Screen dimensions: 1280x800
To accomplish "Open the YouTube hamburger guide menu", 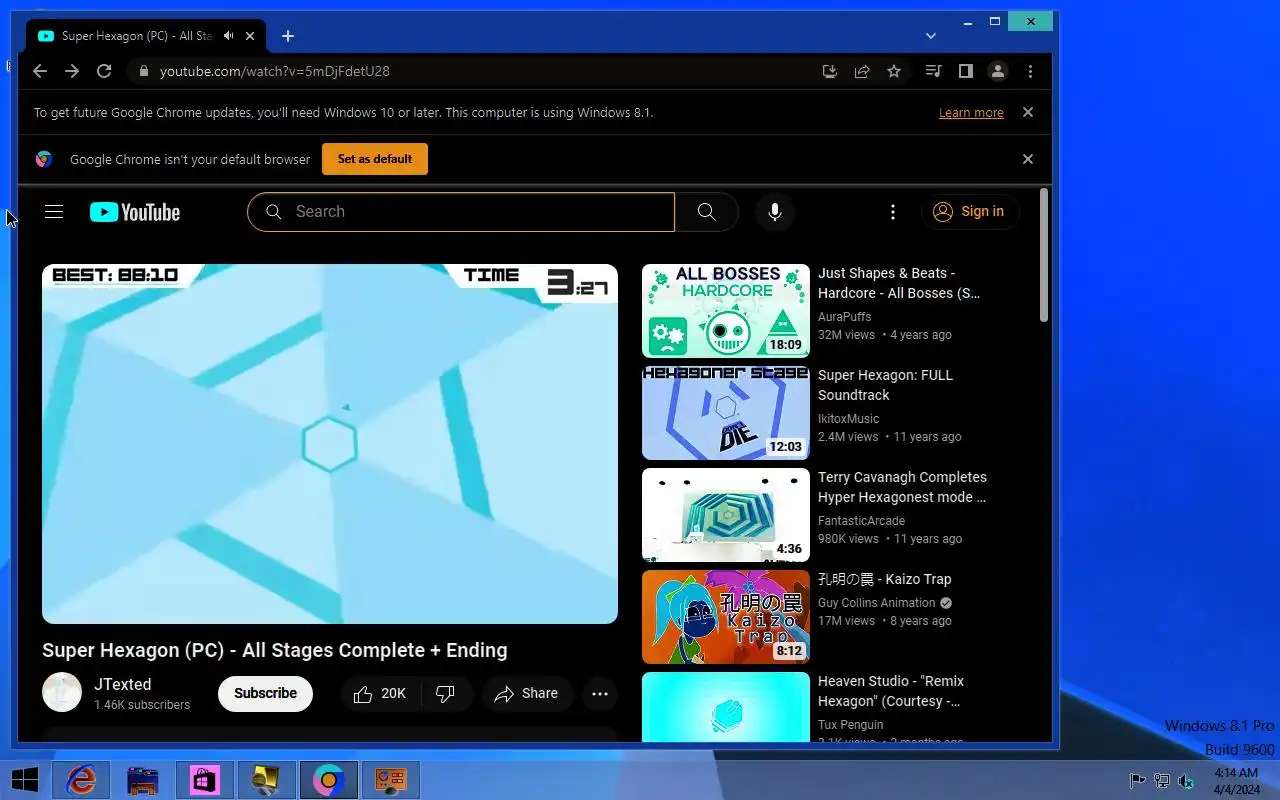I will coord(54,212).
